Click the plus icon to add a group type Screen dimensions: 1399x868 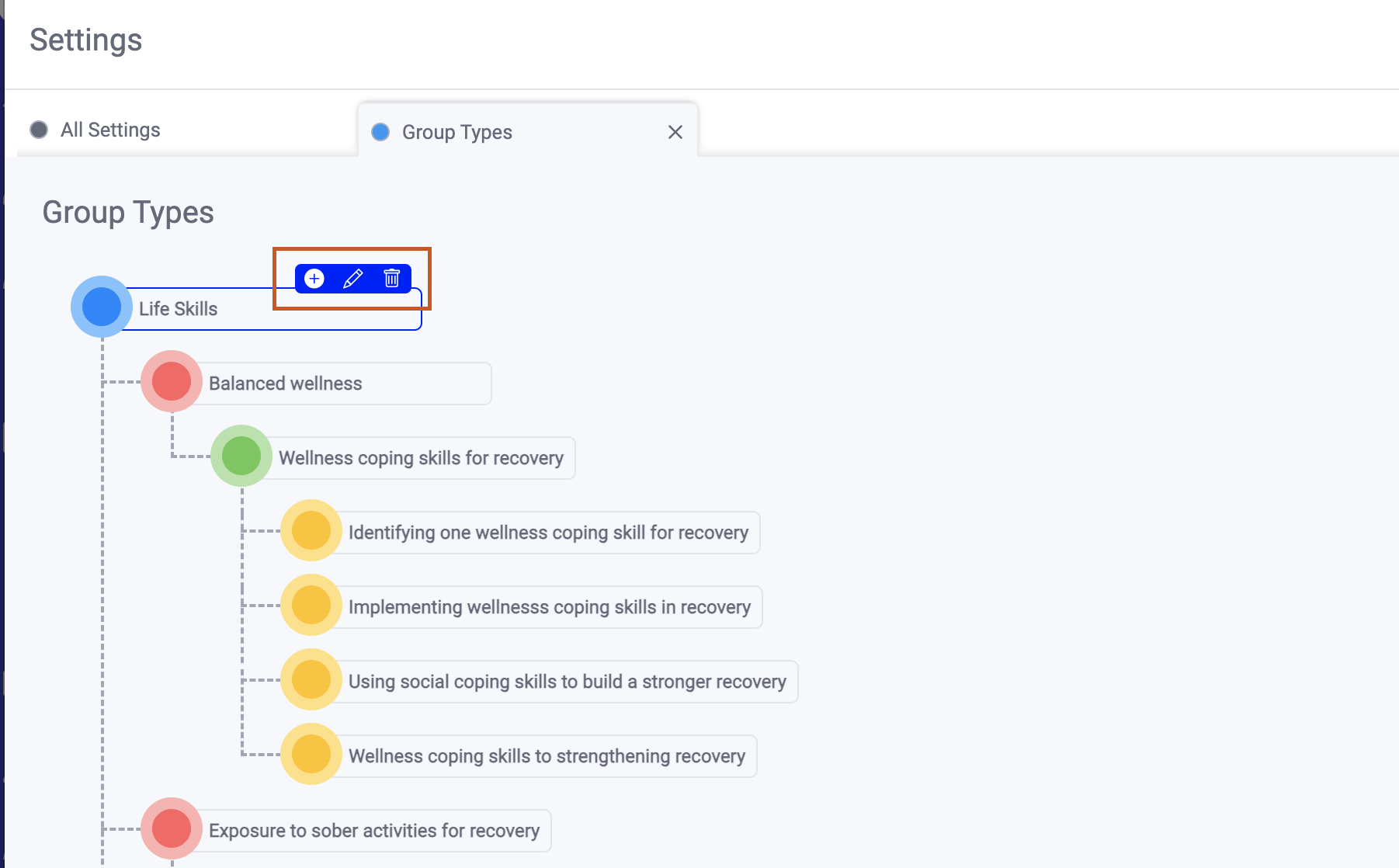coord(314,278)
